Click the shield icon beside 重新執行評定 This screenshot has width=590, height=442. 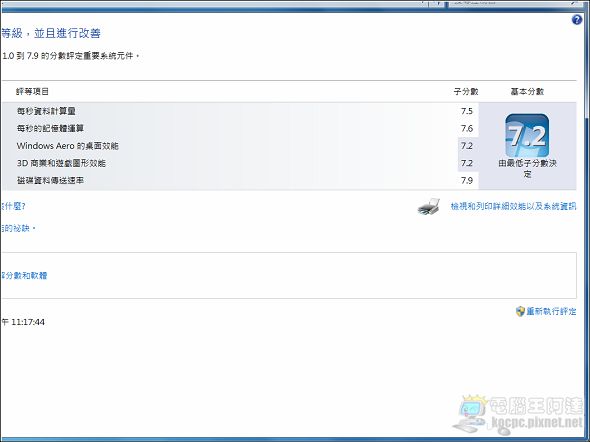pos(520,311)
